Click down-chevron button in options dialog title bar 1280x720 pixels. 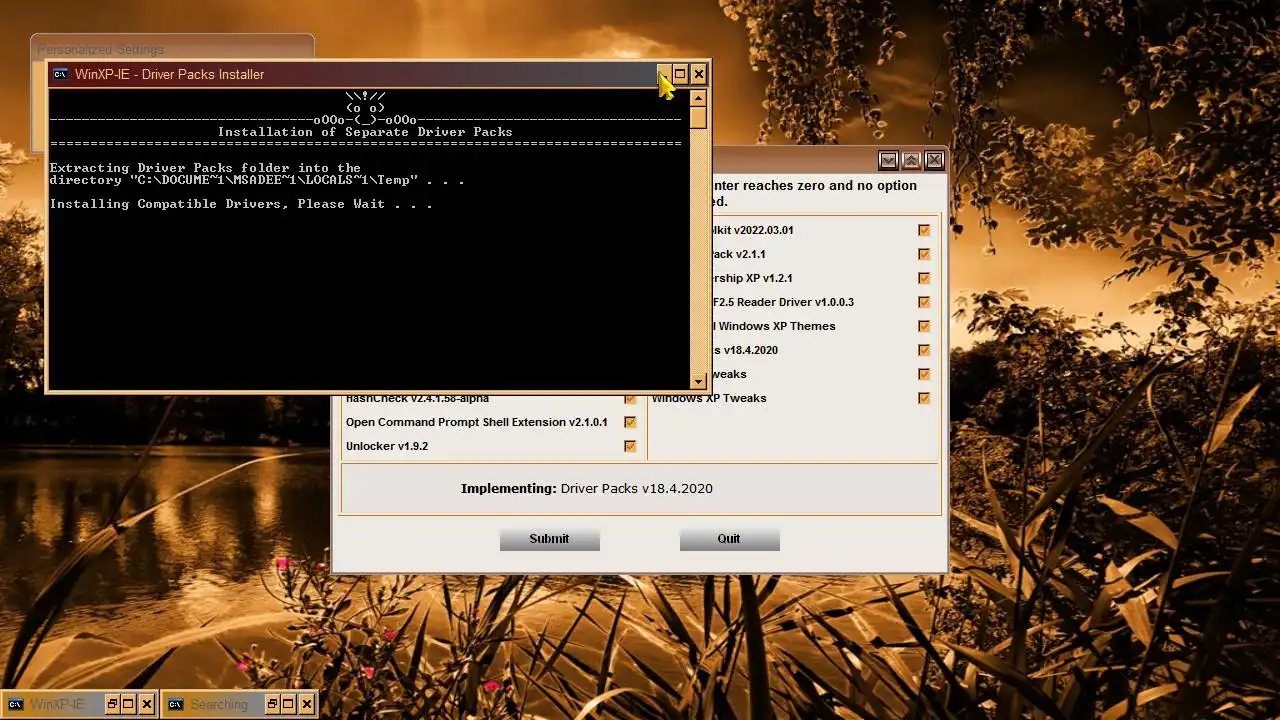click(888, 160)
